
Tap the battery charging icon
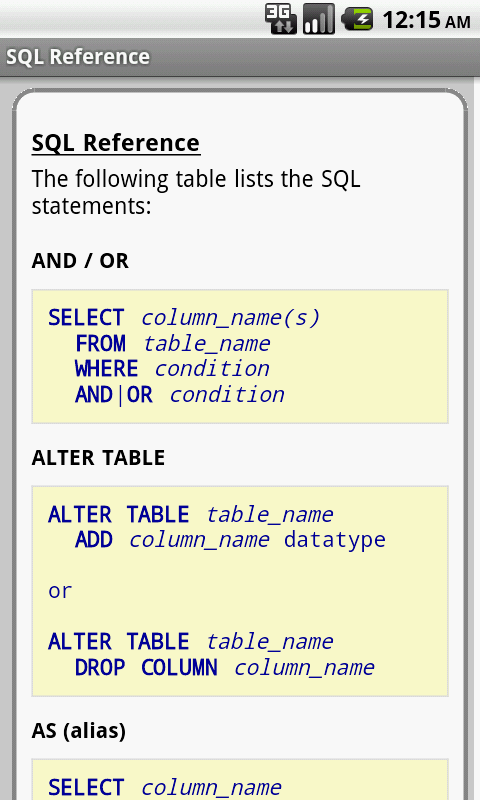357,19
